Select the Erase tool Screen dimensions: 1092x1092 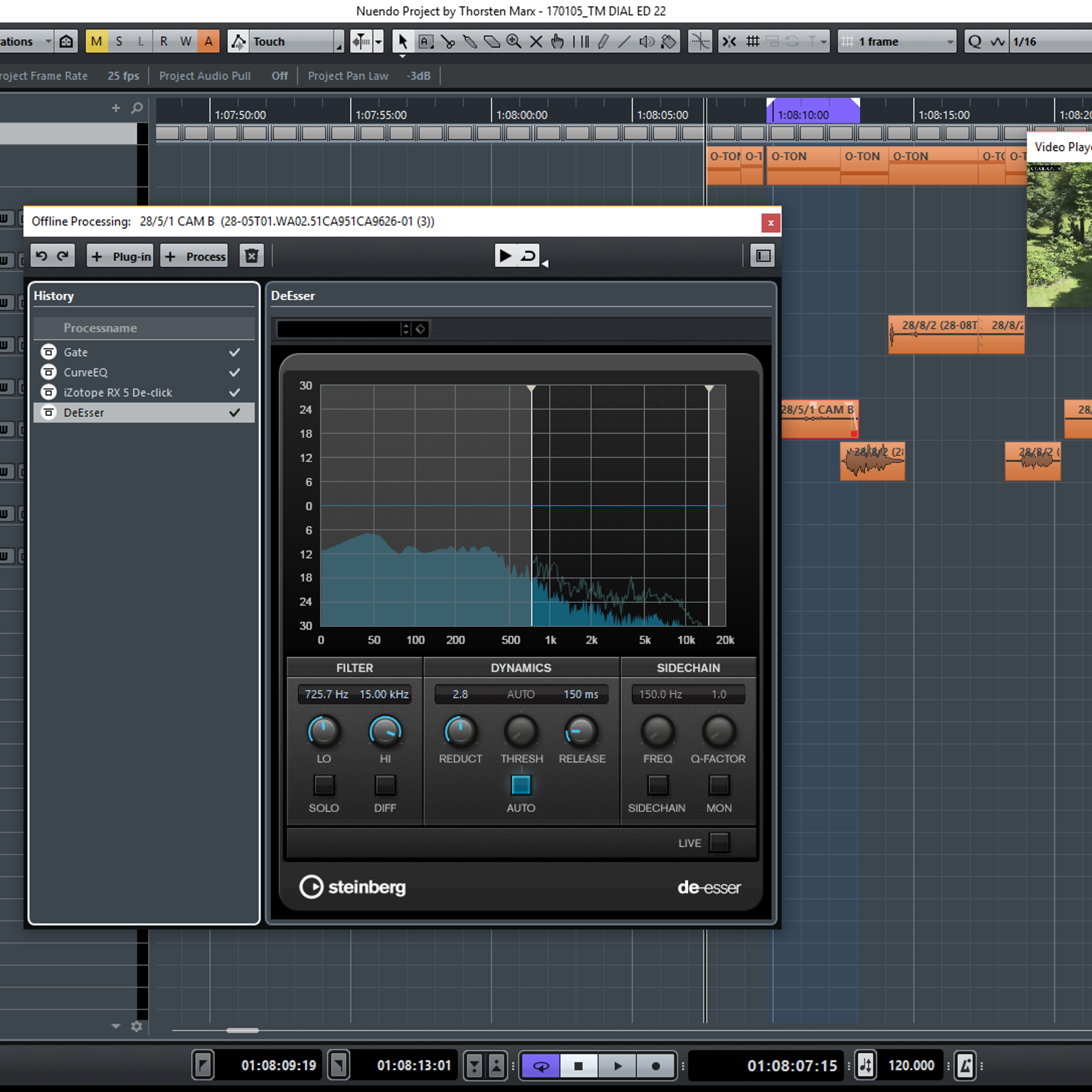click(x=491, y=42)
